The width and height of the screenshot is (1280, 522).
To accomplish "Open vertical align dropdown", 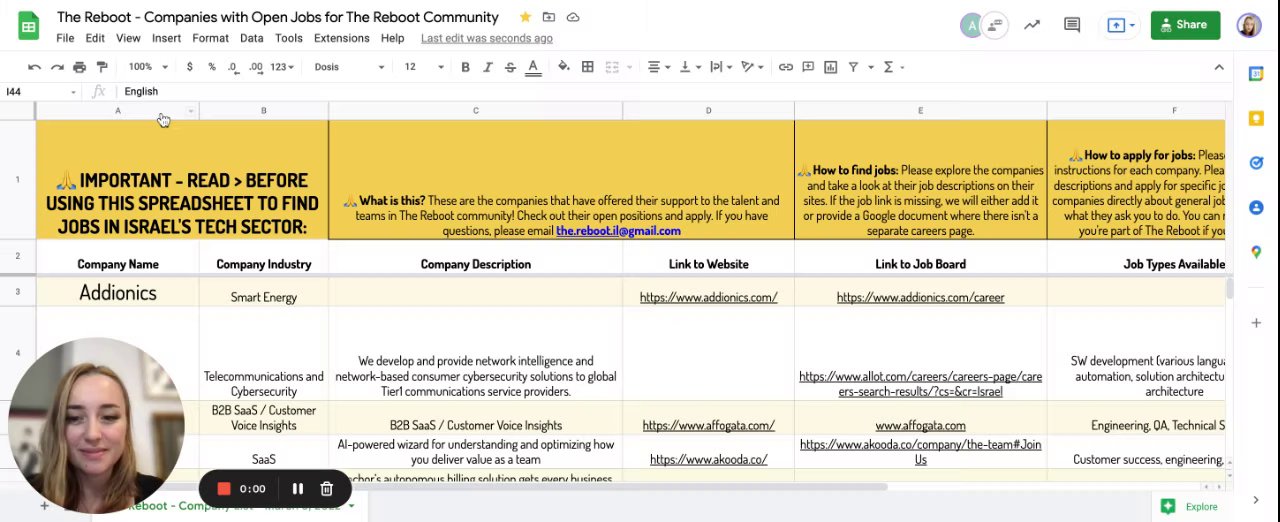I will [689, 67].
